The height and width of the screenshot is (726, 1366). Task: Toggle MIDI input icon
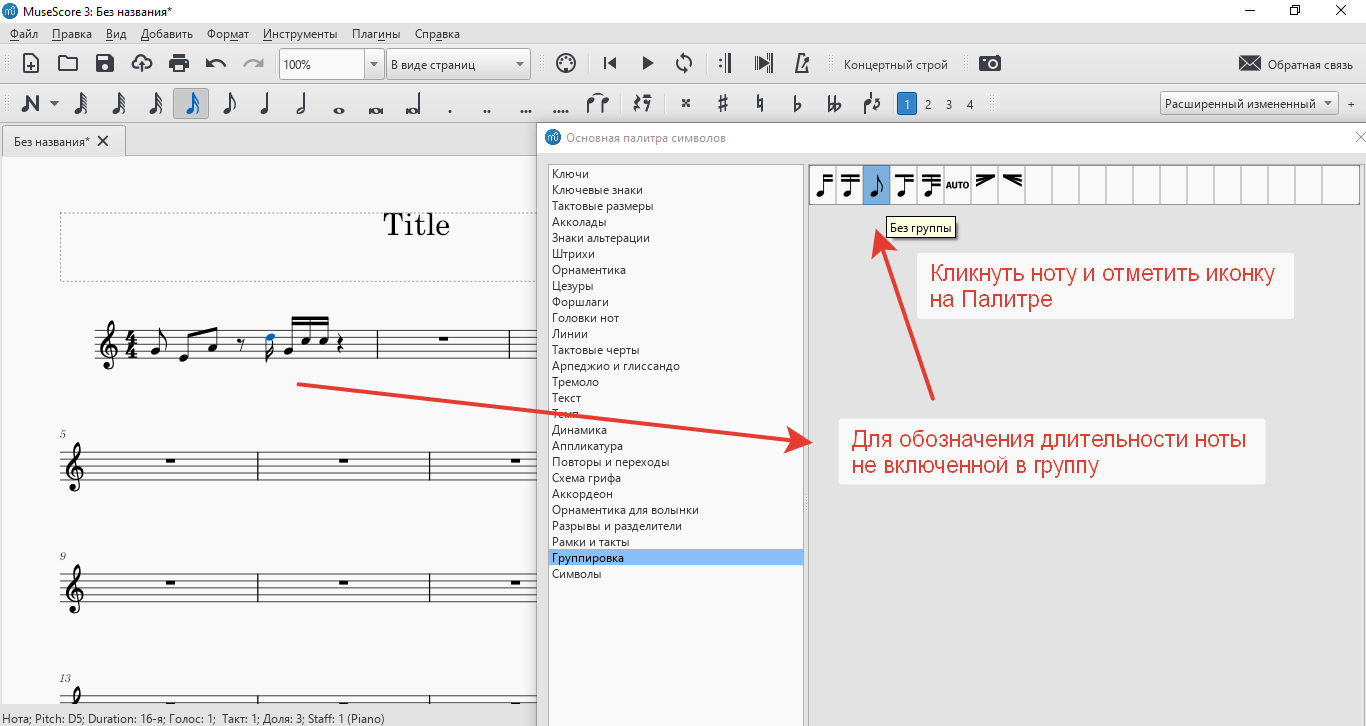pyautogui.click(x=565, y=64)
